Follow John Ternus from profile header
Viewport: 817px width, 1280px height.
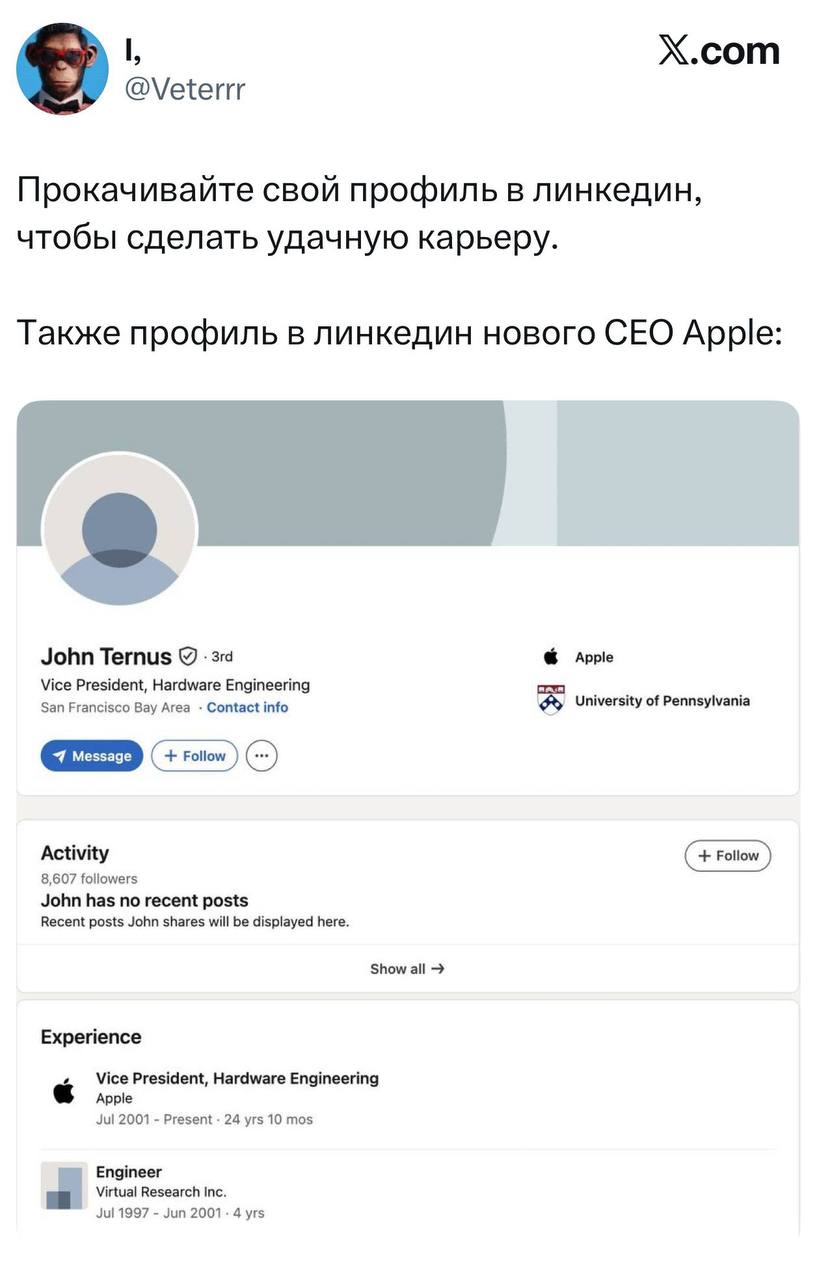coord(195,756)
